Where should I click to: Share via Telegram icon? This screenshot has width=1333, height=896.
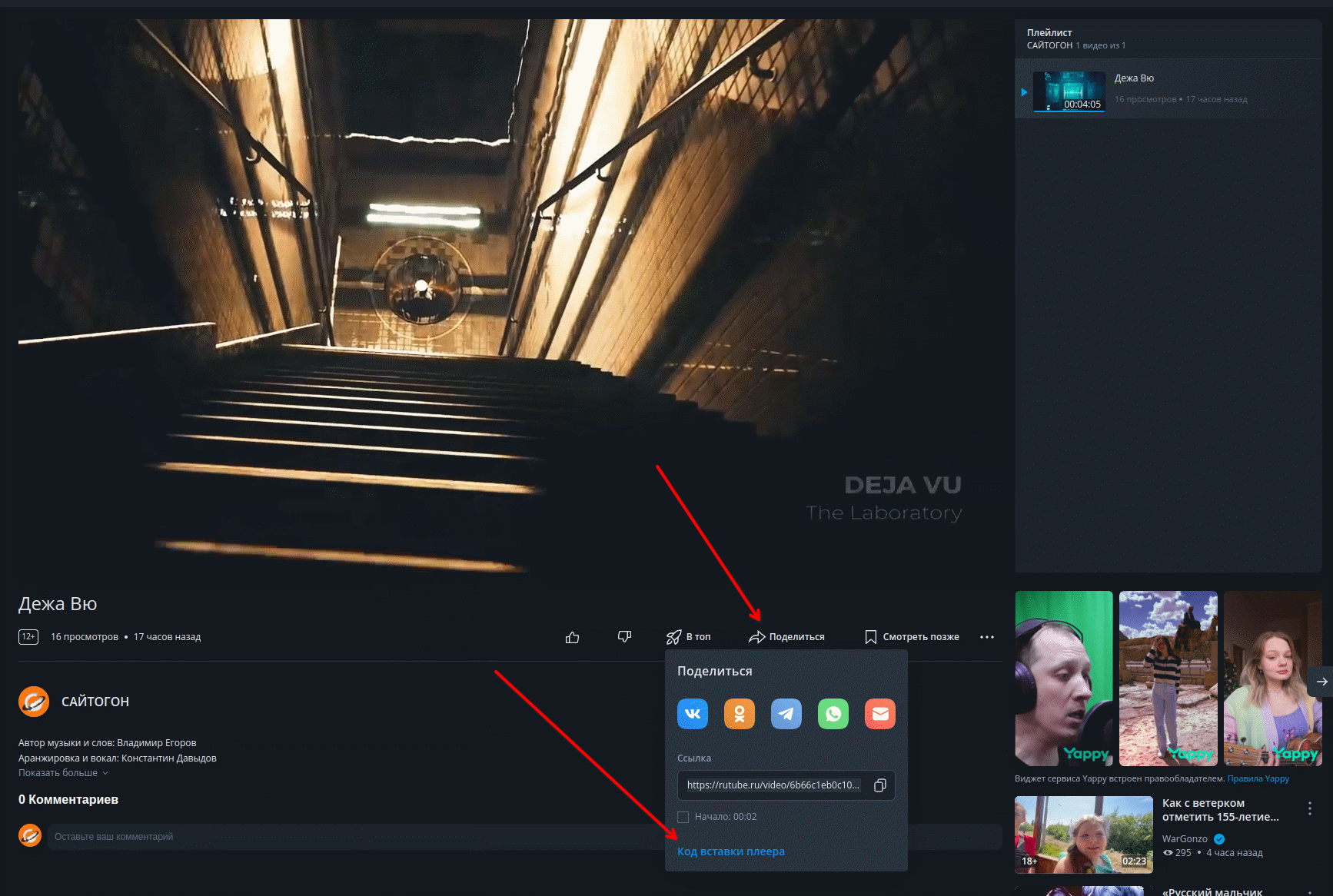786,714
